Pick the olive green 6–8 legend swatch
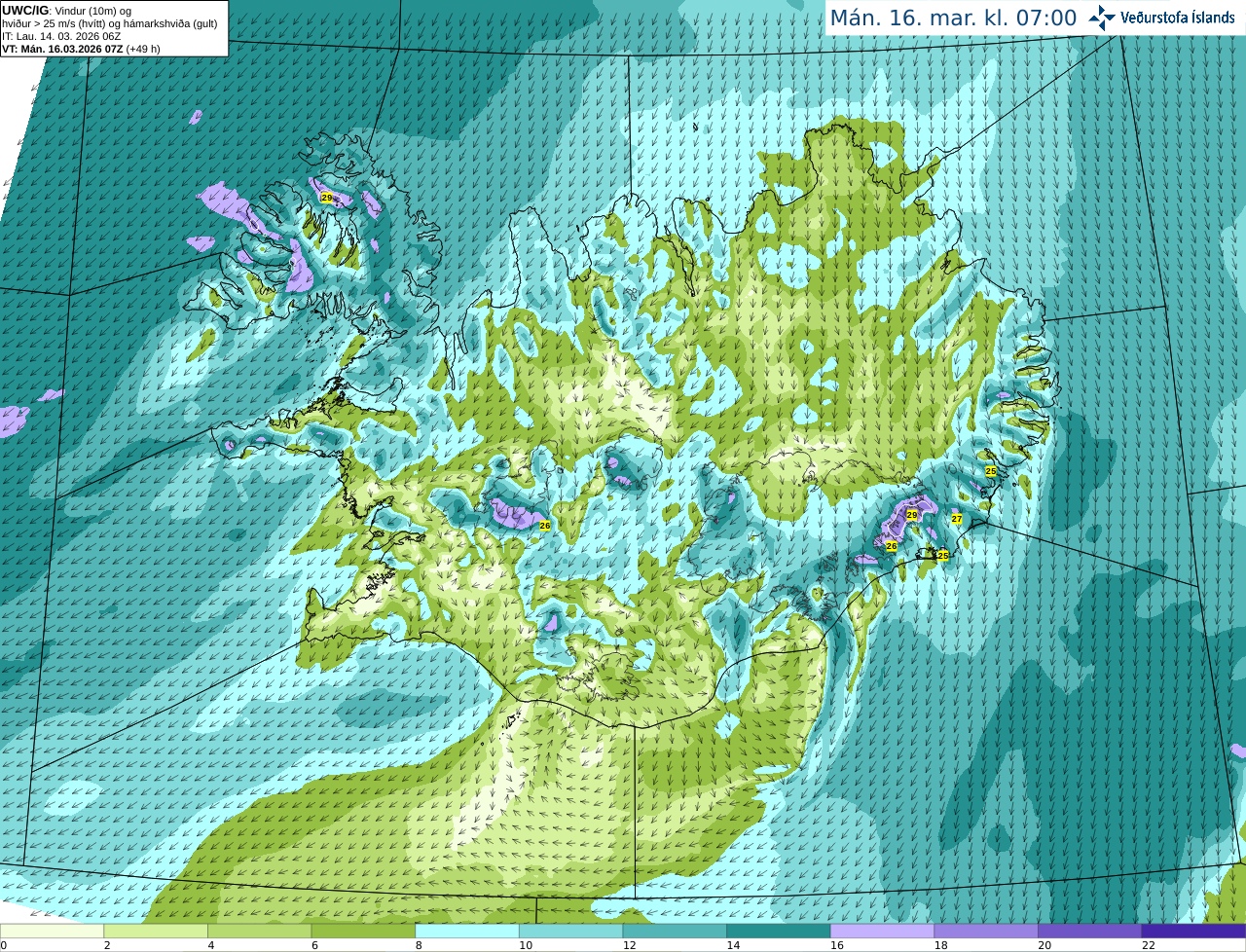The width and height of the screenshot is (1246, 952). (363, 931)
